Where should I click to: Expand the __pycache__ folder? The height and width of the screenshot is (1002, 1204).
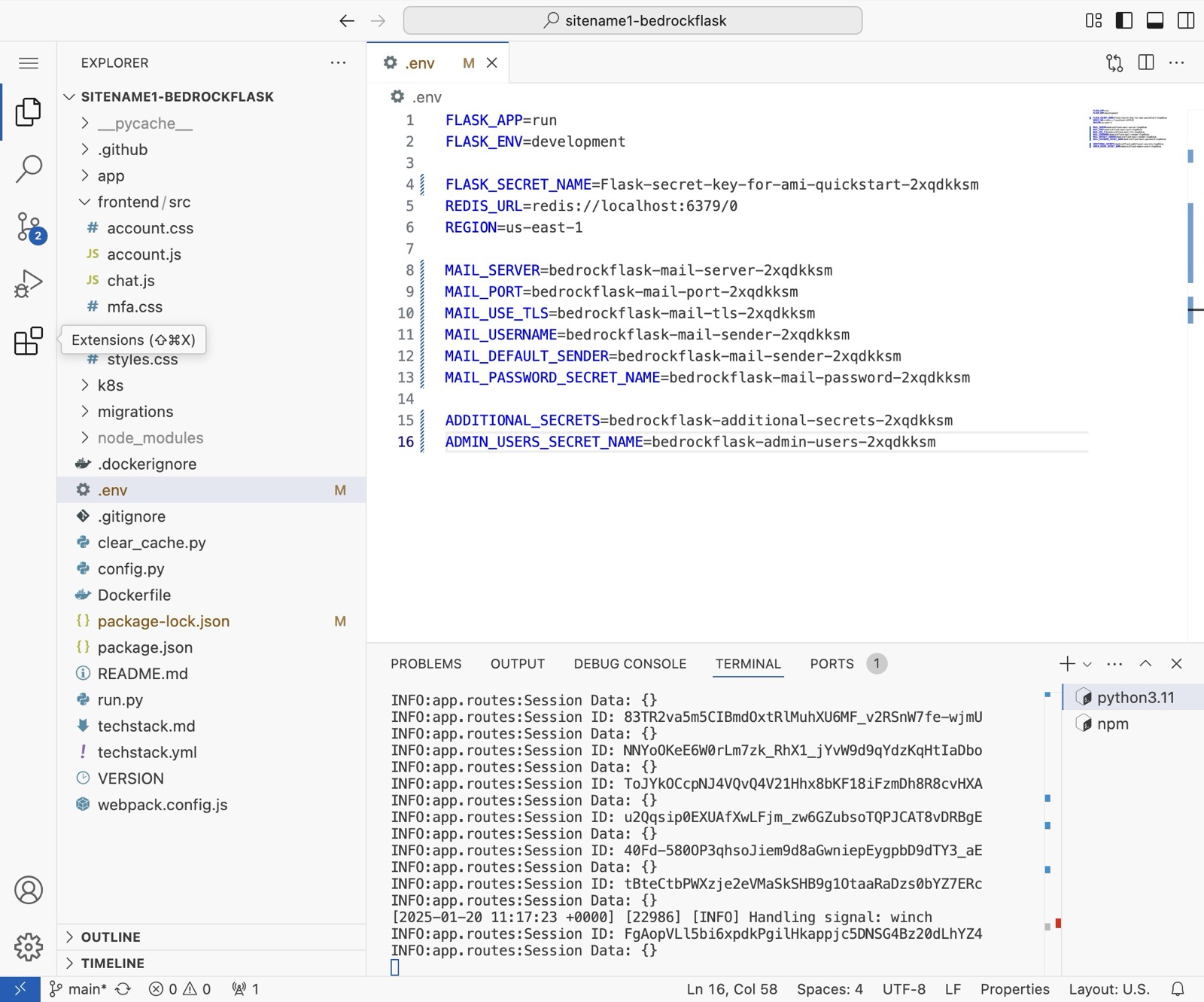pos(211,123)
